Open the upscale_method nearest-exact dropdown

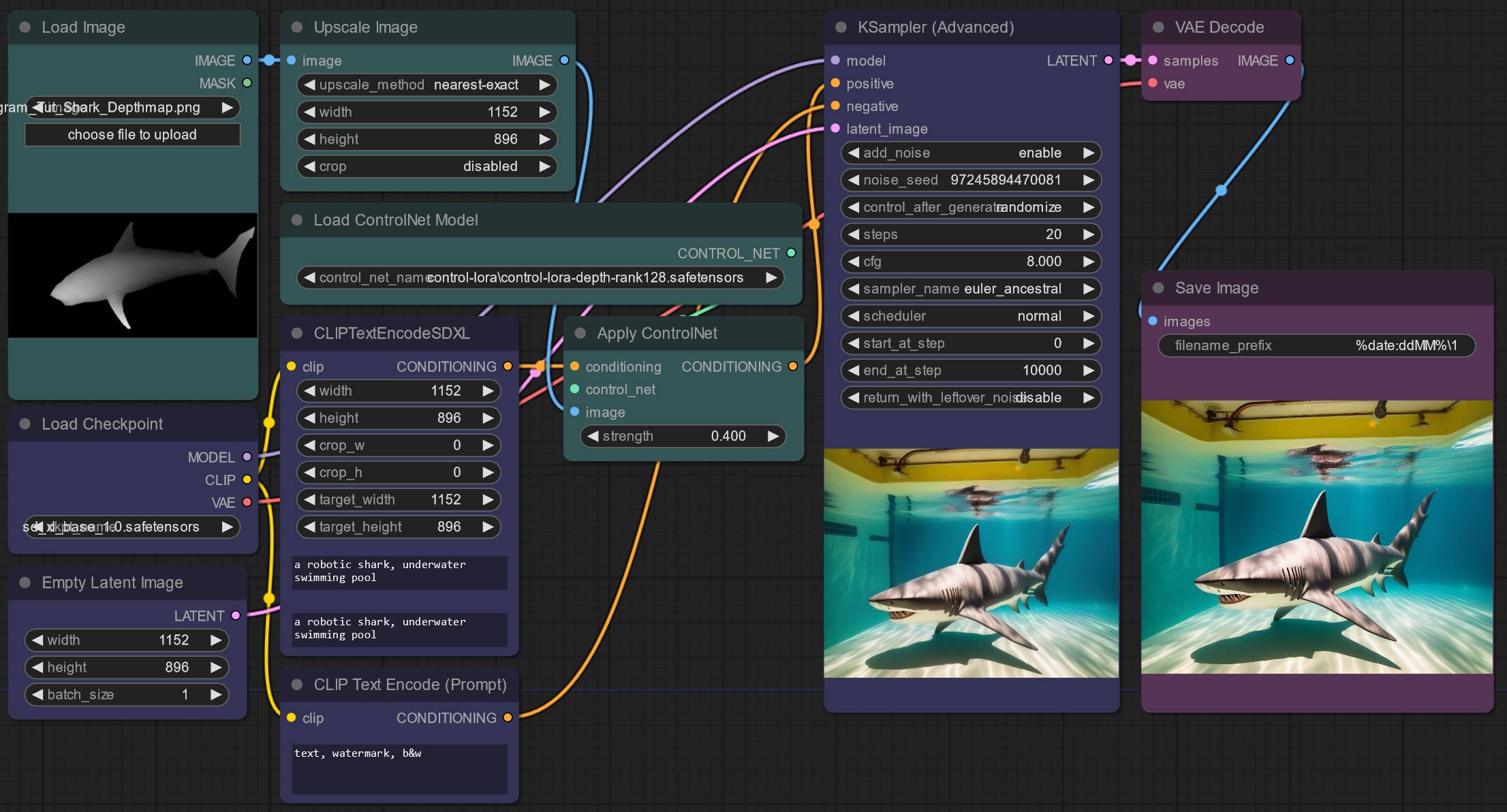tap(427, 84)
